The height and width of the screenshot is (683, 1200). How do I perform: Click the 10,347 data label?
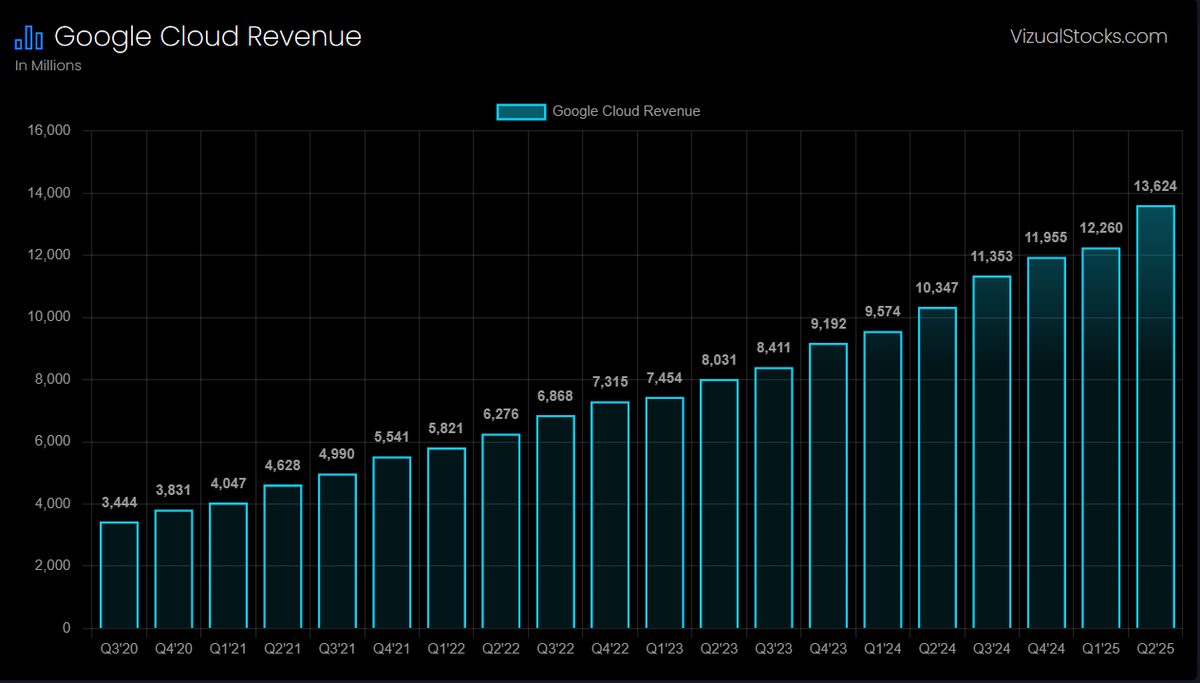pos(937,288)
